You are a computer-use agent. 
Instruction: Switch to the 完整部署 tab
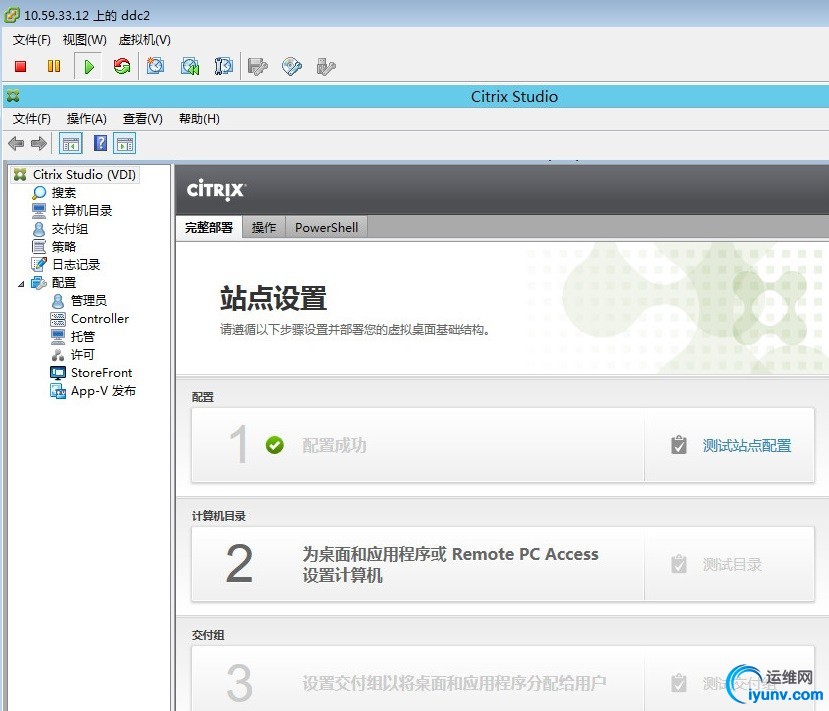coord(209,228)
